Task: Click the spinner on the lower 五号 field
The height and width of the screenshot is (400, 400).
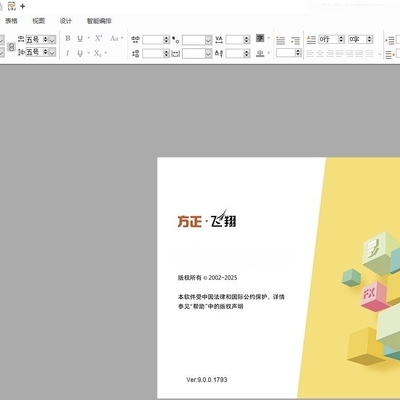Action: tap(46, 52)
